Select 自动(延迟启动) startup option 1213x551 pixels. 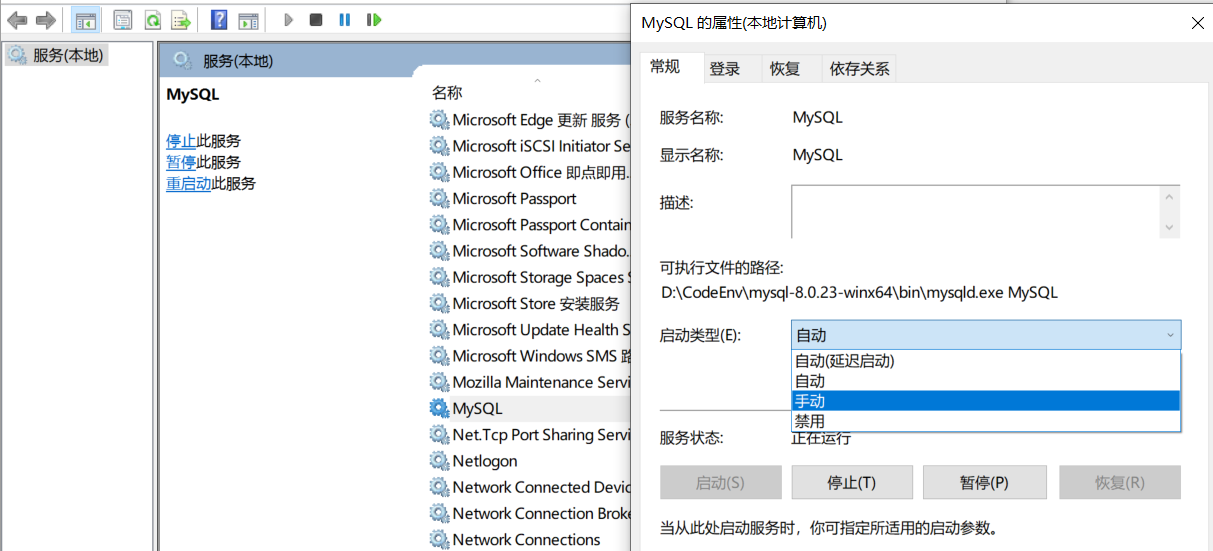pyautogui.click(x=985, y=361)
